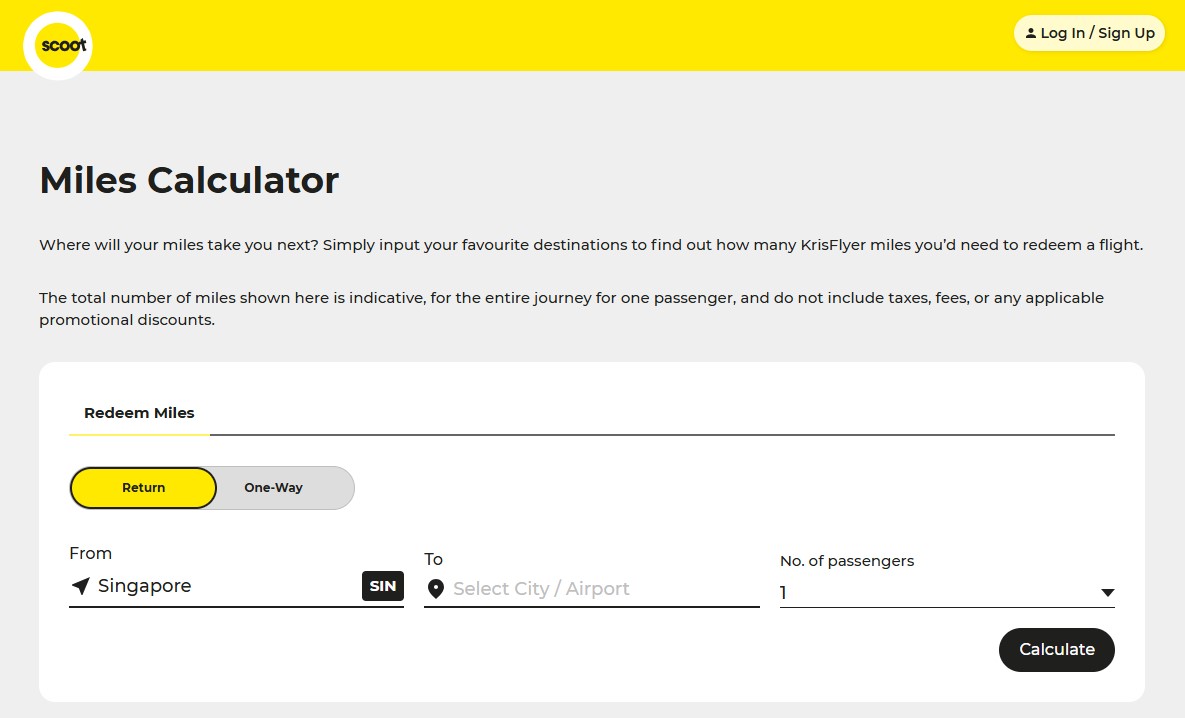
Task: Switch to One-Way trip
Action: [x=273, y=488]
